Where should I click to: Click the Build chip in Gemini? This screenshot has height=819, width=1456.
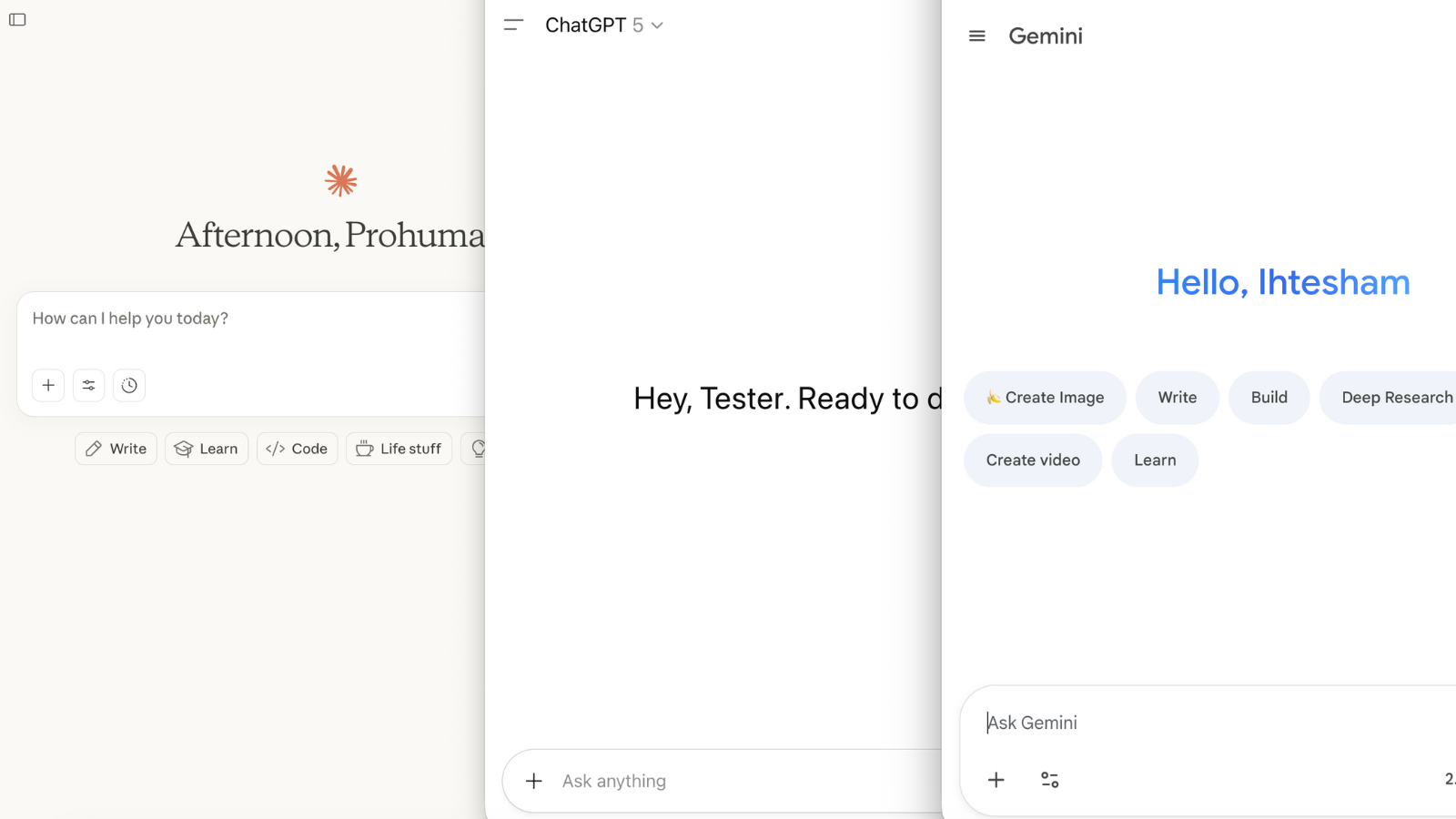pos(1269,398)
